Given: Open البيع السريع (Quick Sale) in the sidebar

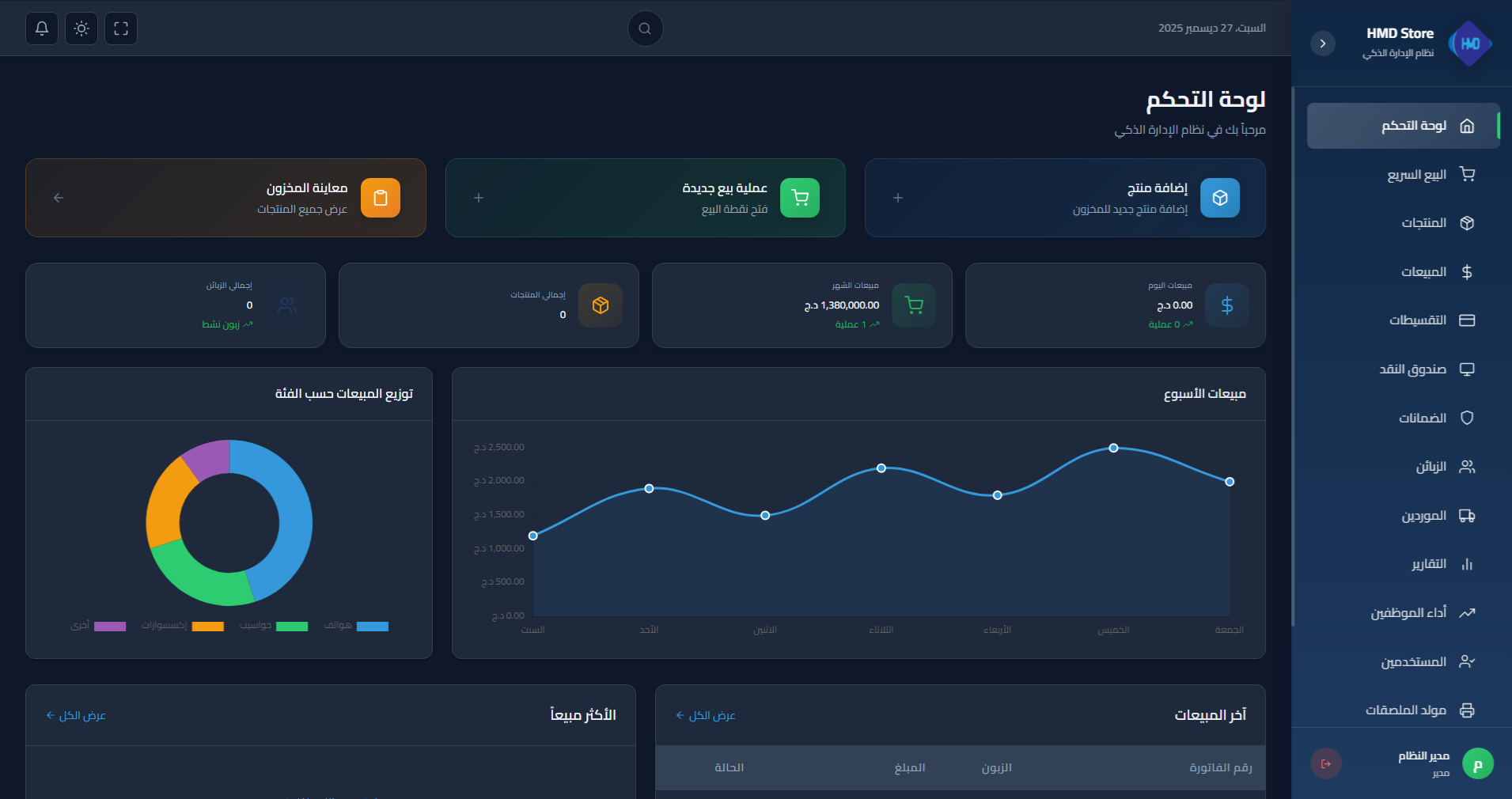Looking at the screenshot, I should pyautogui.click(x=1416, y=175).
